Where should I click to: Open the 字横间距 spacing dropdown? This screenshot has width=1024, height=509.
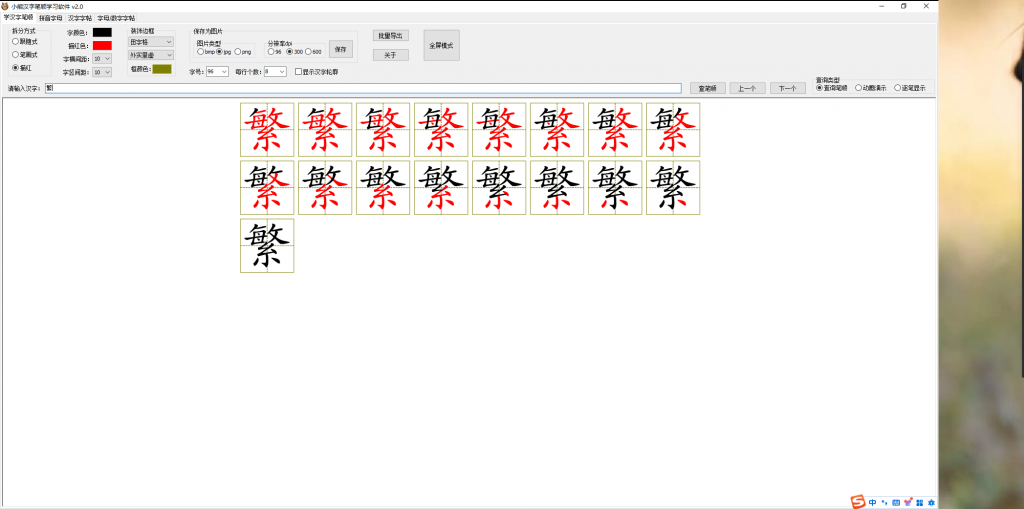102,59
